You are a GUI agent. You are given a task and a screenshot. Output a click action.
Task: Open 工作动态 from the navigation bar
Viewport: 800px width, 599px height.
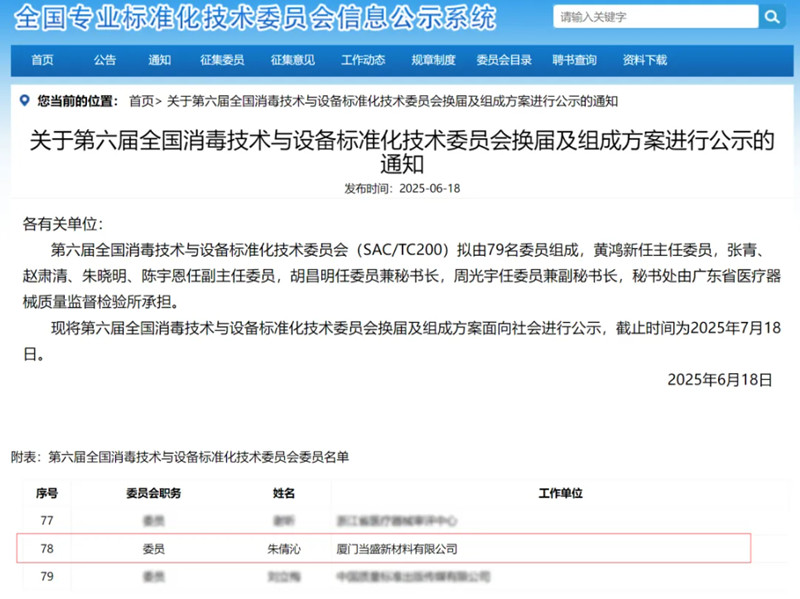click(363, 60)
